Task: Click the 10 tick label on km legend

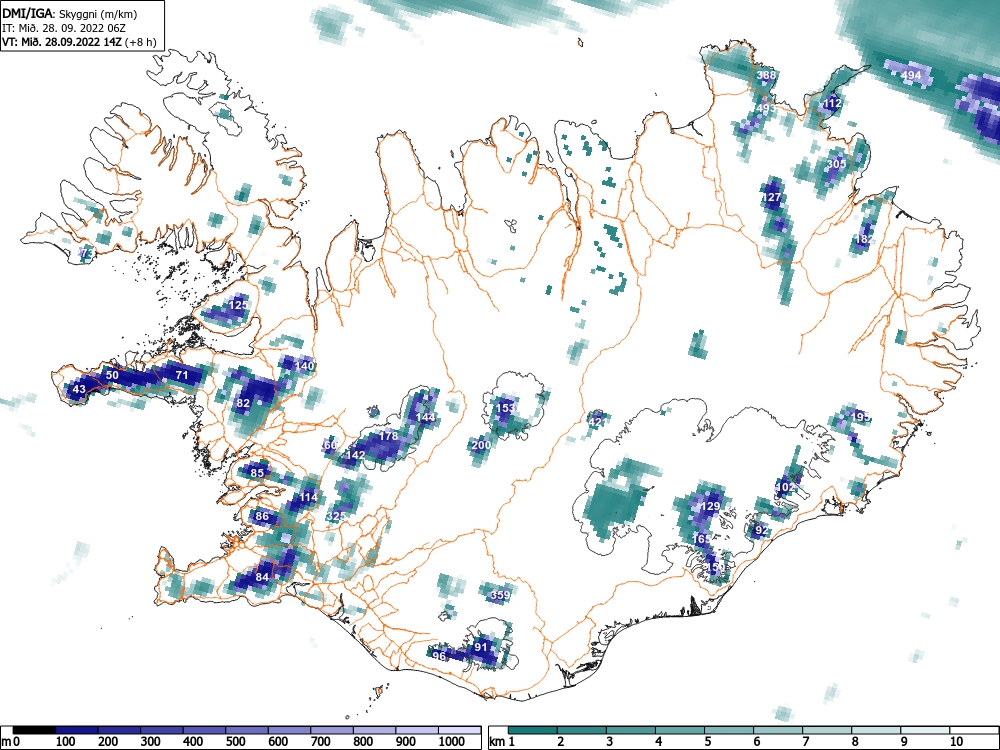Action: 955,742
